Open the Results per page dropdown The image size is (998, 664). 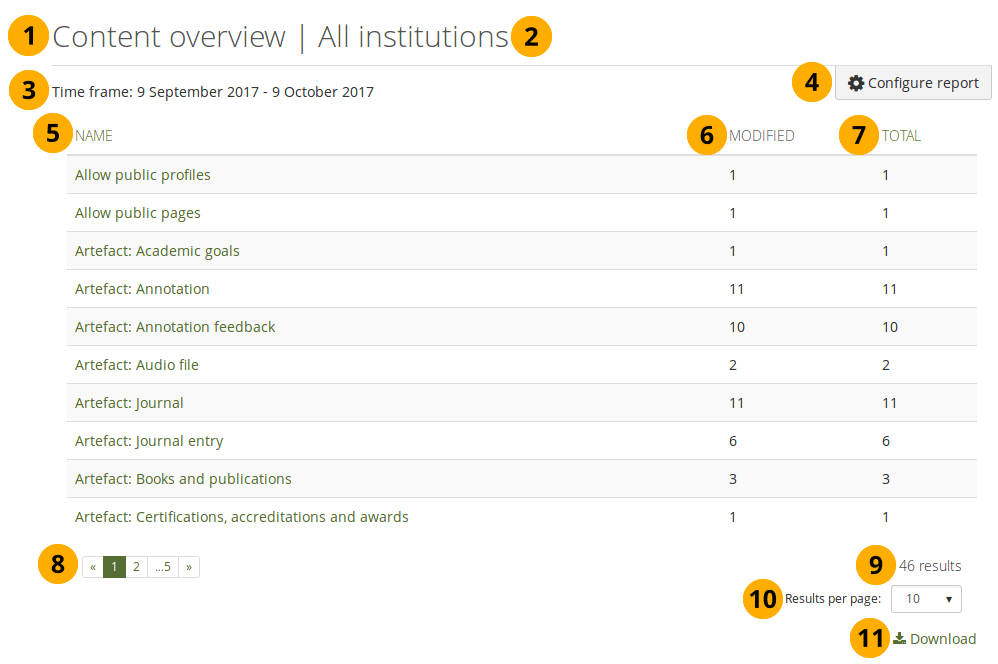(926, 599)
